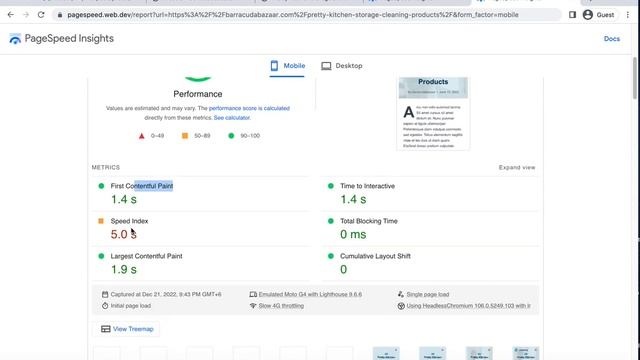The width and height of the screenshot is (640, 360).
Task: Click desktop monitor icon in tab
Action: (x=326, y=66)
